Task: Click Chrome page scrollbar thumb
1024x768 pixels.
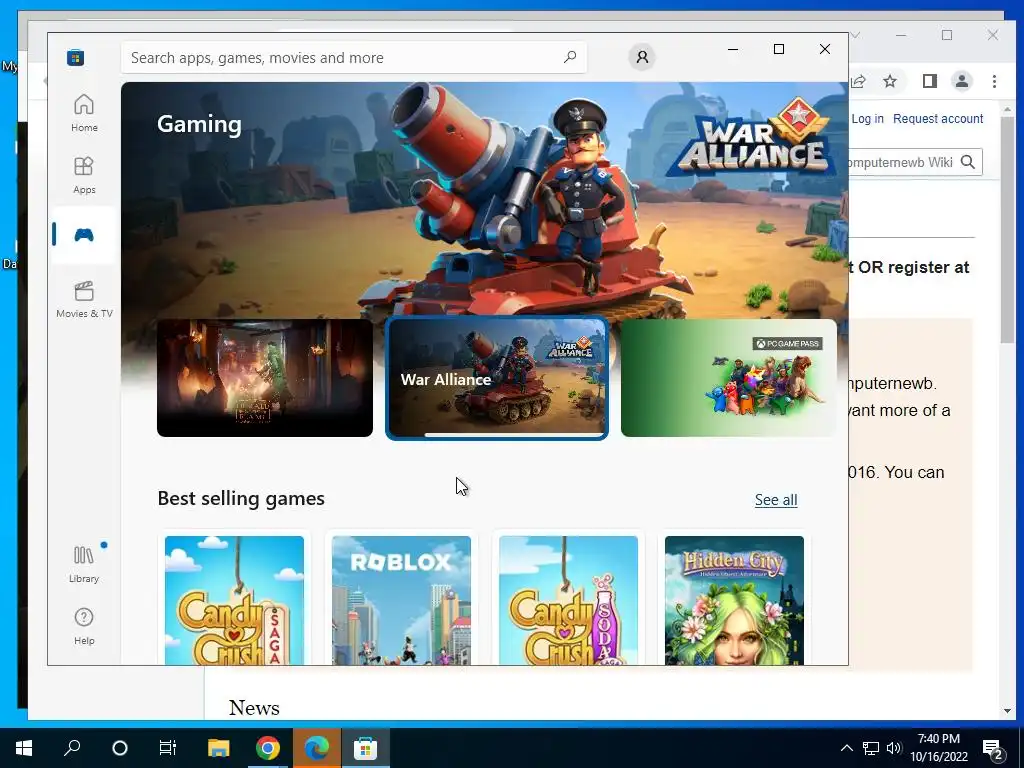Action: point(1007,229)
